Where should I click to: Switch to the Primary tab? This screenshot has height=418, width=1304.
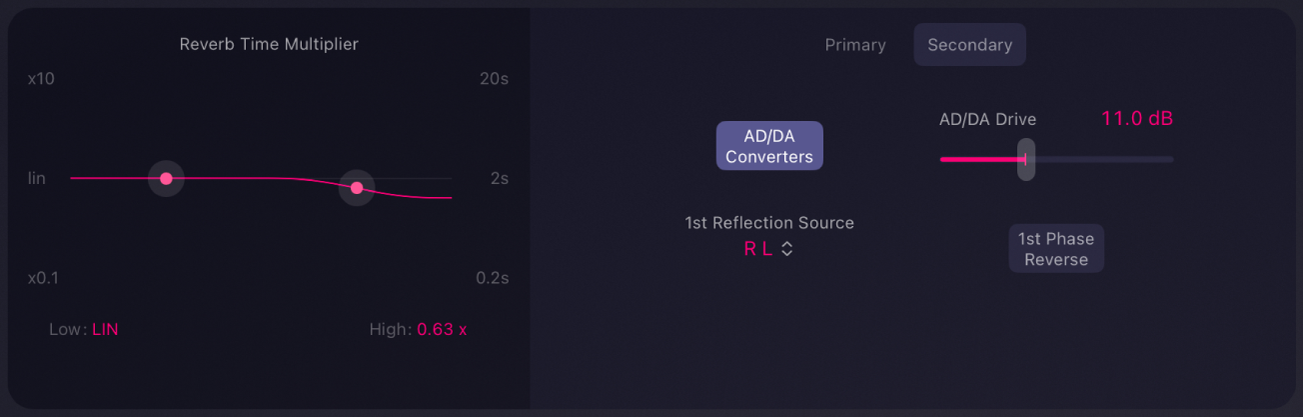coord(855,45)
